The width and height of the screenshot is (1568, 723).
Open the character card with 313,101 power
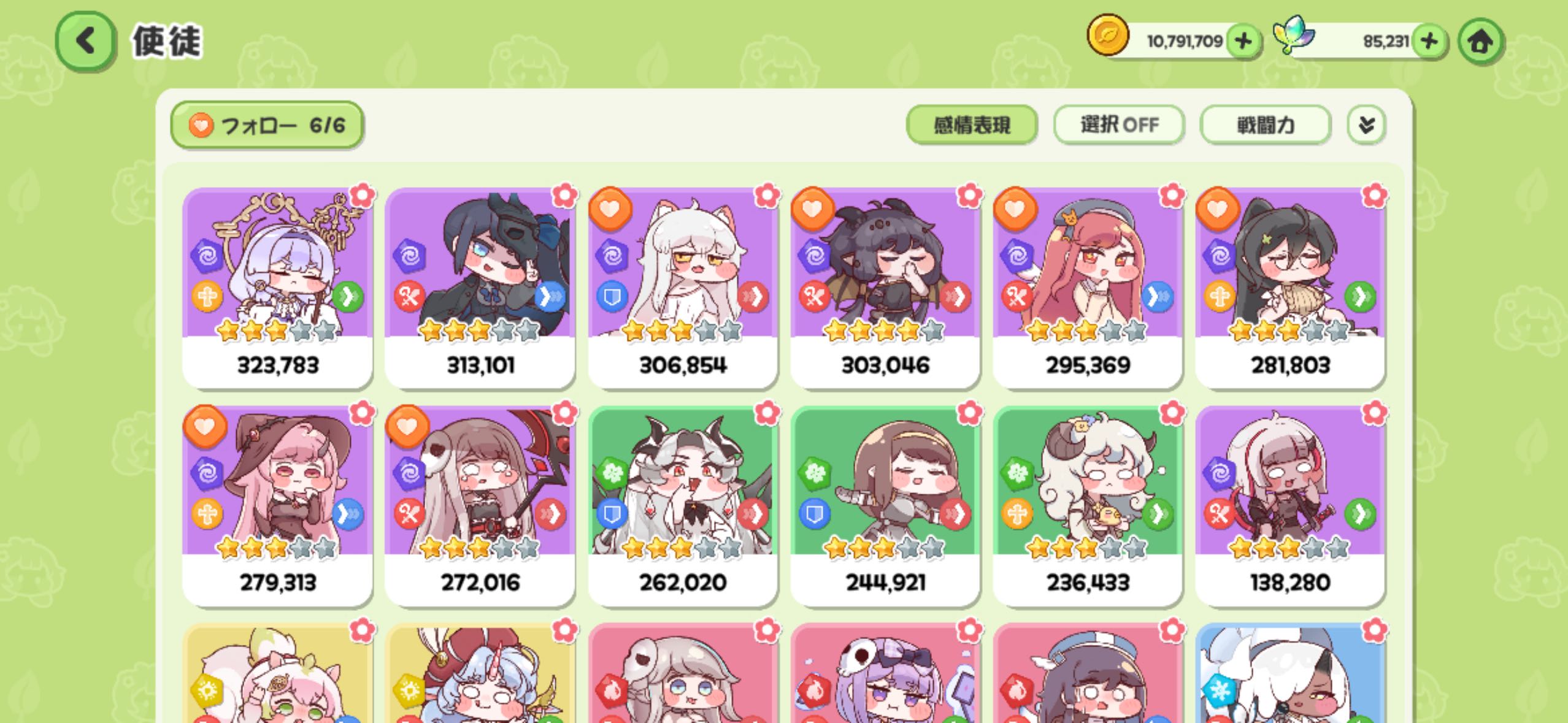coord(480,288)
